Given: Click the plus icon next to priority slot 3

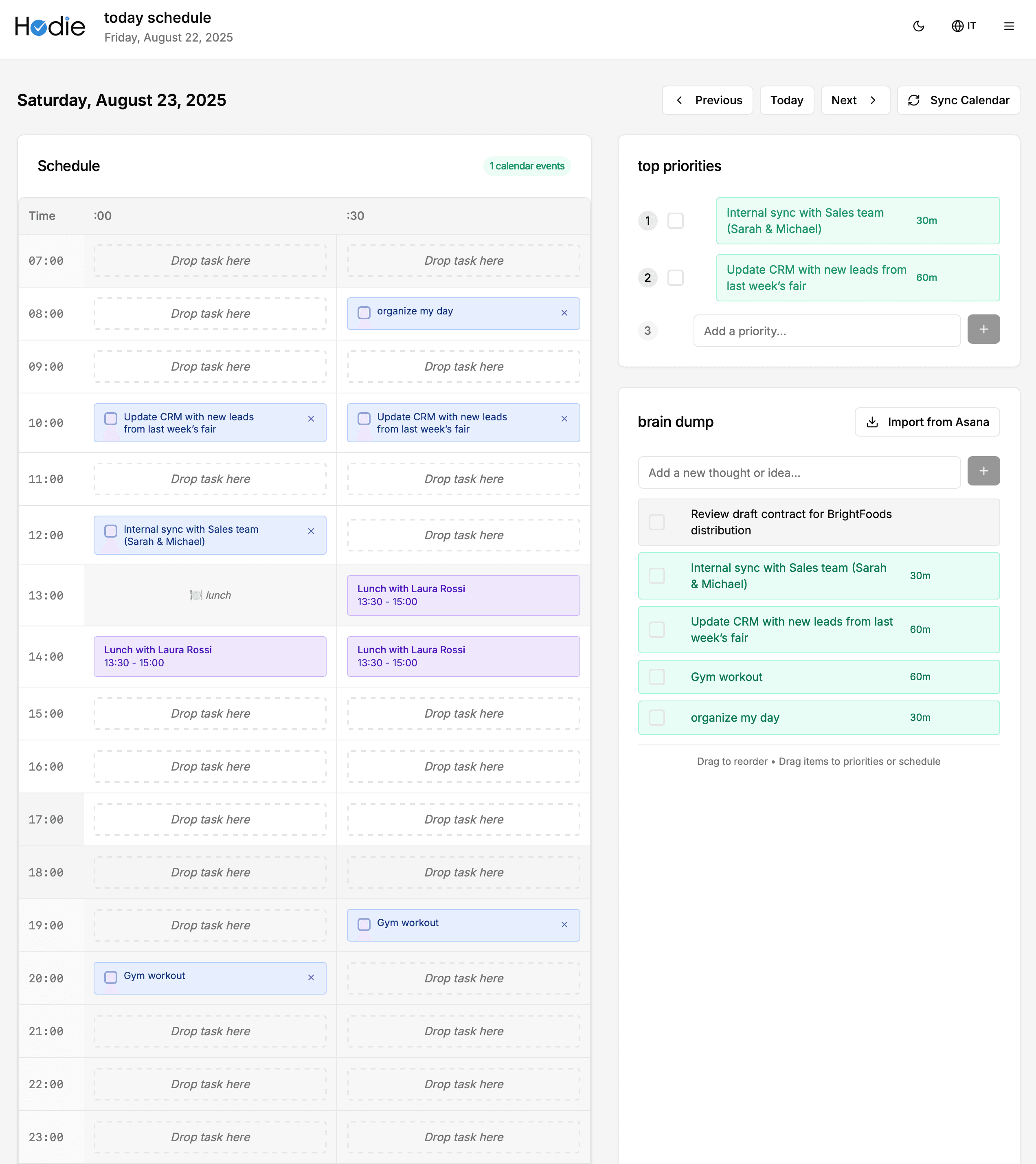Looking at the screenshot, I should (x=983, y=329).
